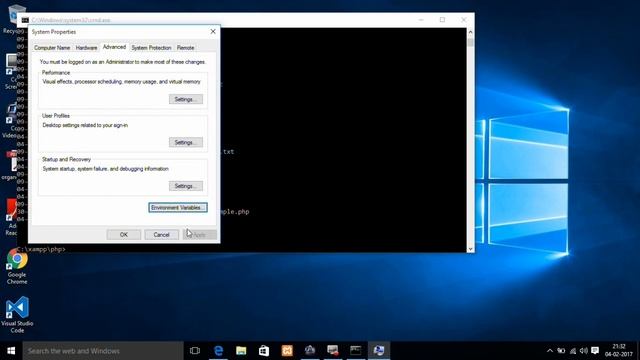
Task: Open Google Chrome desktop shortcut
Action: [17, 267]
